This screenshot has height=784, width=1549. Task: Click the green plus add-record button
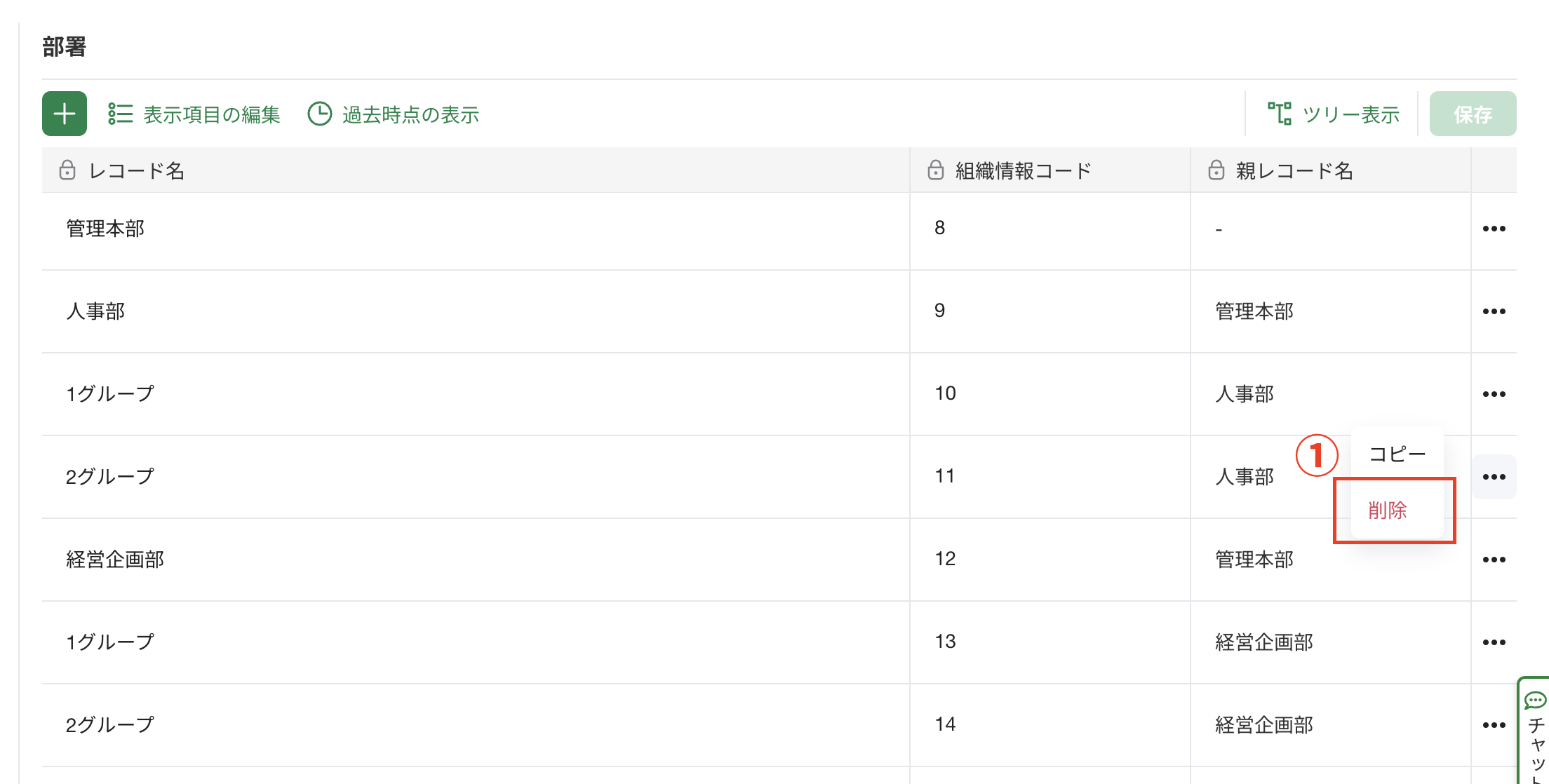(x=65, y=114)
